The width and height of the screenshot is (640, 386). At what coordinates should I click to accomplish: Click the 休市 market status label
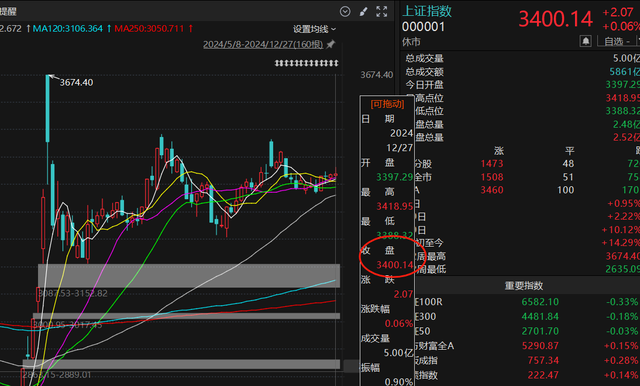(411, 42)
